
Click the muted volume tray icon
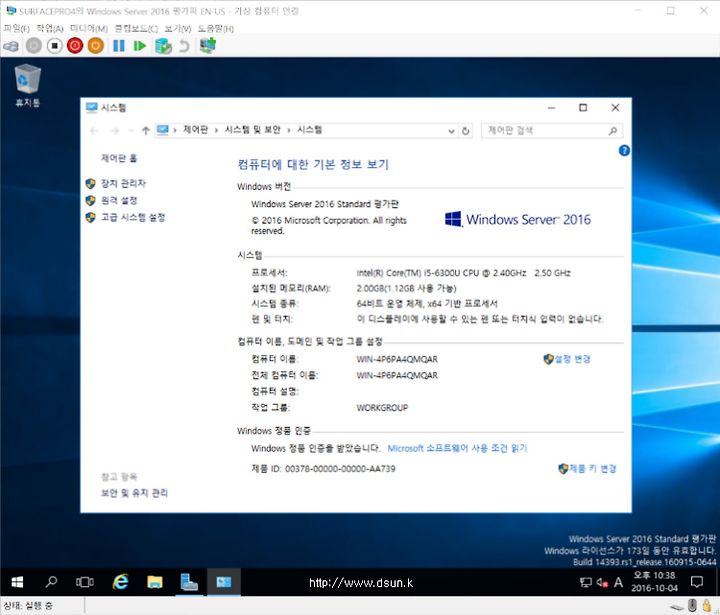pos(602,583)
